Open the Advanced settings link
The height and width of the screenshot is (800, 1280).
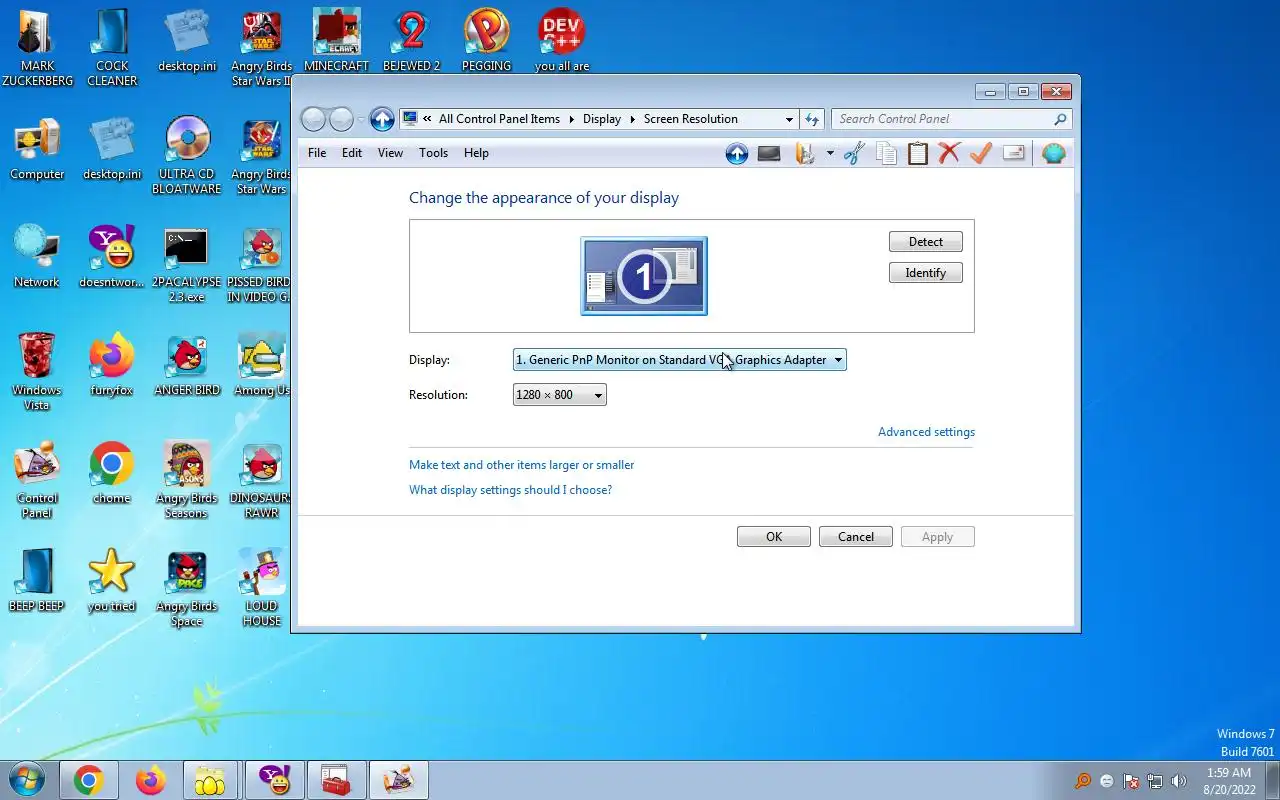click(926, 432)
